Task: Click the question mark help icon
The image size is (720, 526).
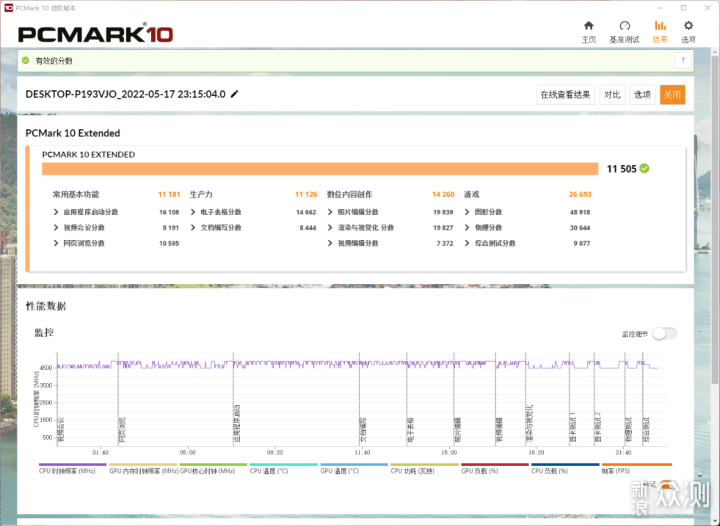Action: tap(683, 60)
